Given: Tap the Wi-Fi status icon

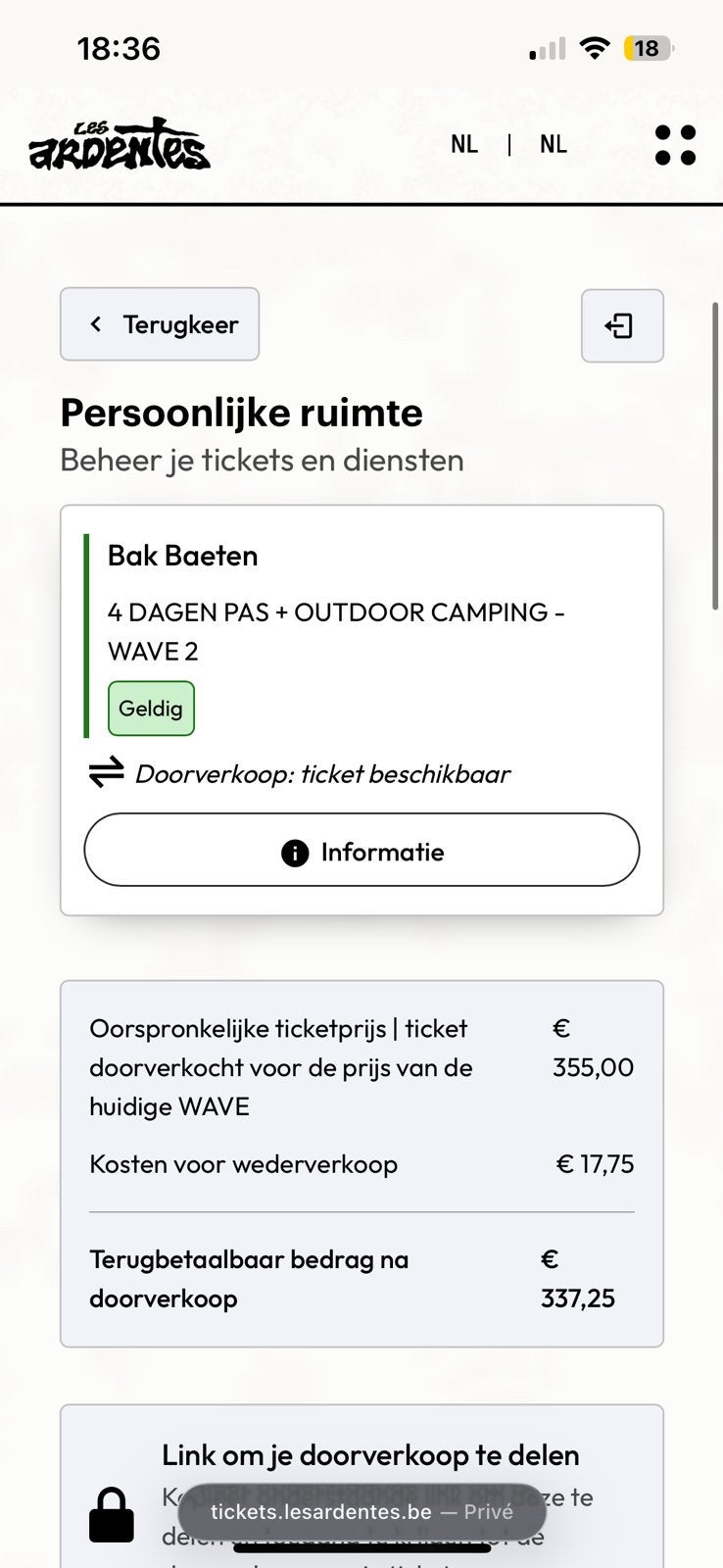Looking at the screenshot, I should [594, 47].
